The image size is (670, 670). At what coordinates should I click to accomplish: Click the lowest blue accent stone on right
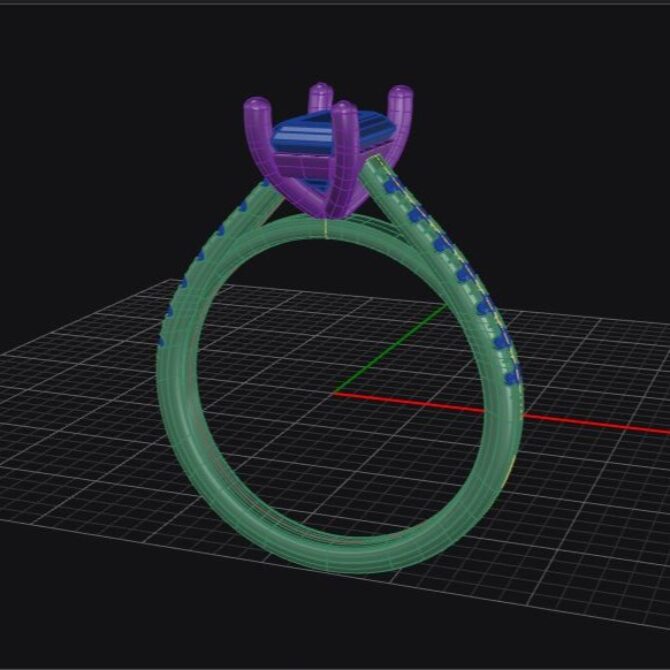[513, 377]
